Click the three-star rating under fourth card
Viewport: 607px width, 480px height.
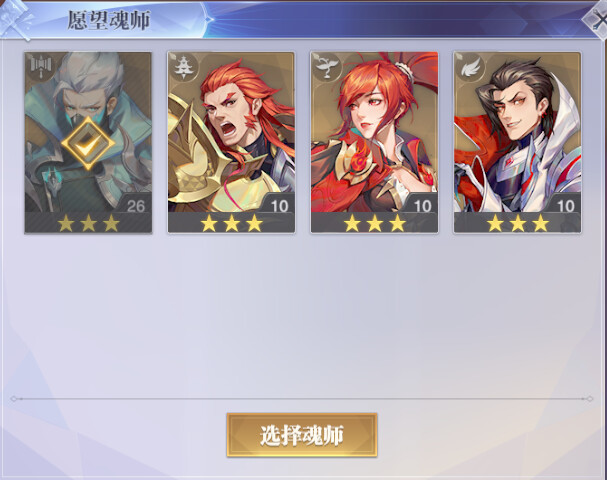[x=518, y=223]
